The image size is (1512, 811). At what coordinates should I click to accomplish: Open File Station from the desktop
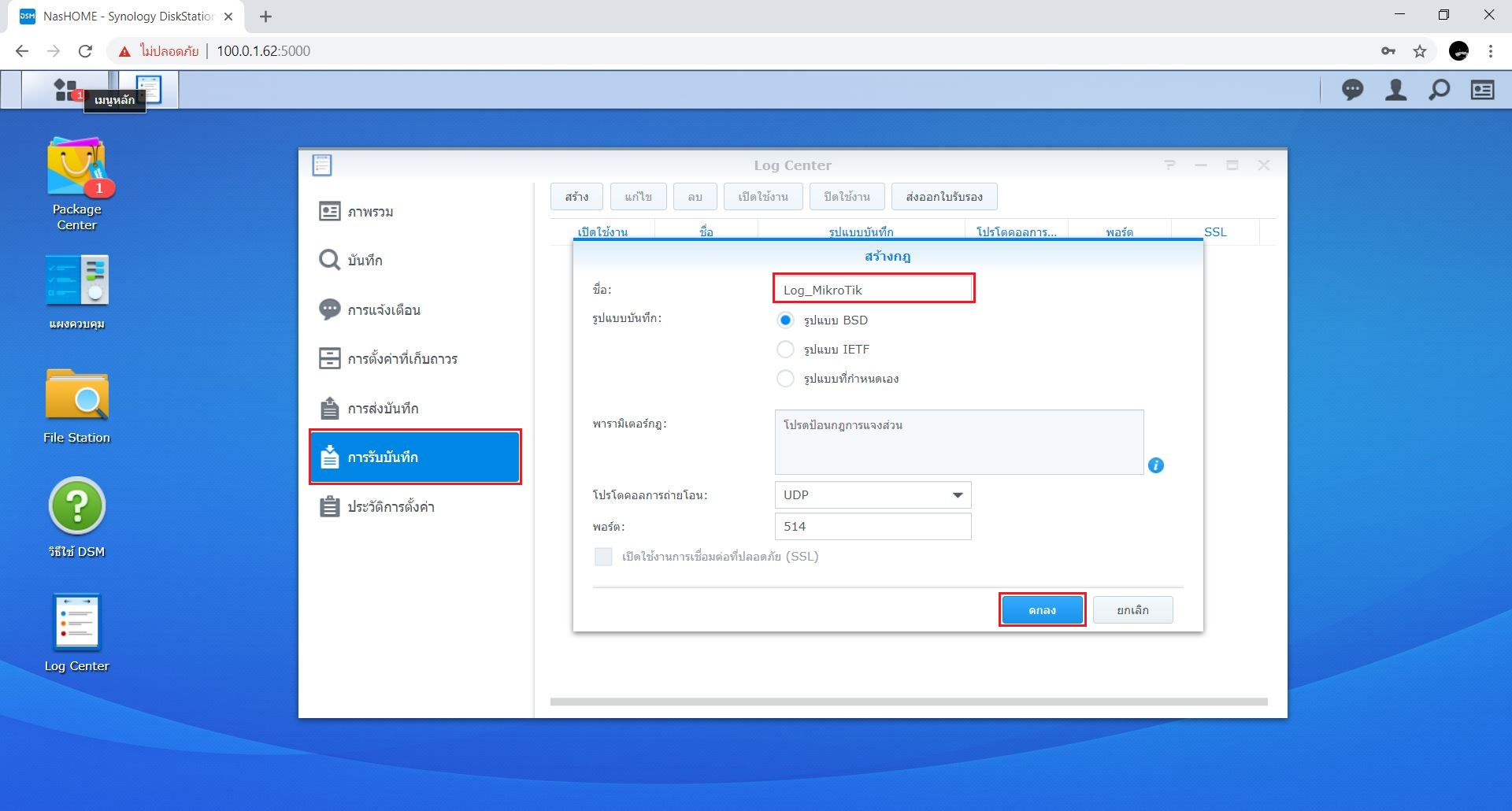[76, 395]
